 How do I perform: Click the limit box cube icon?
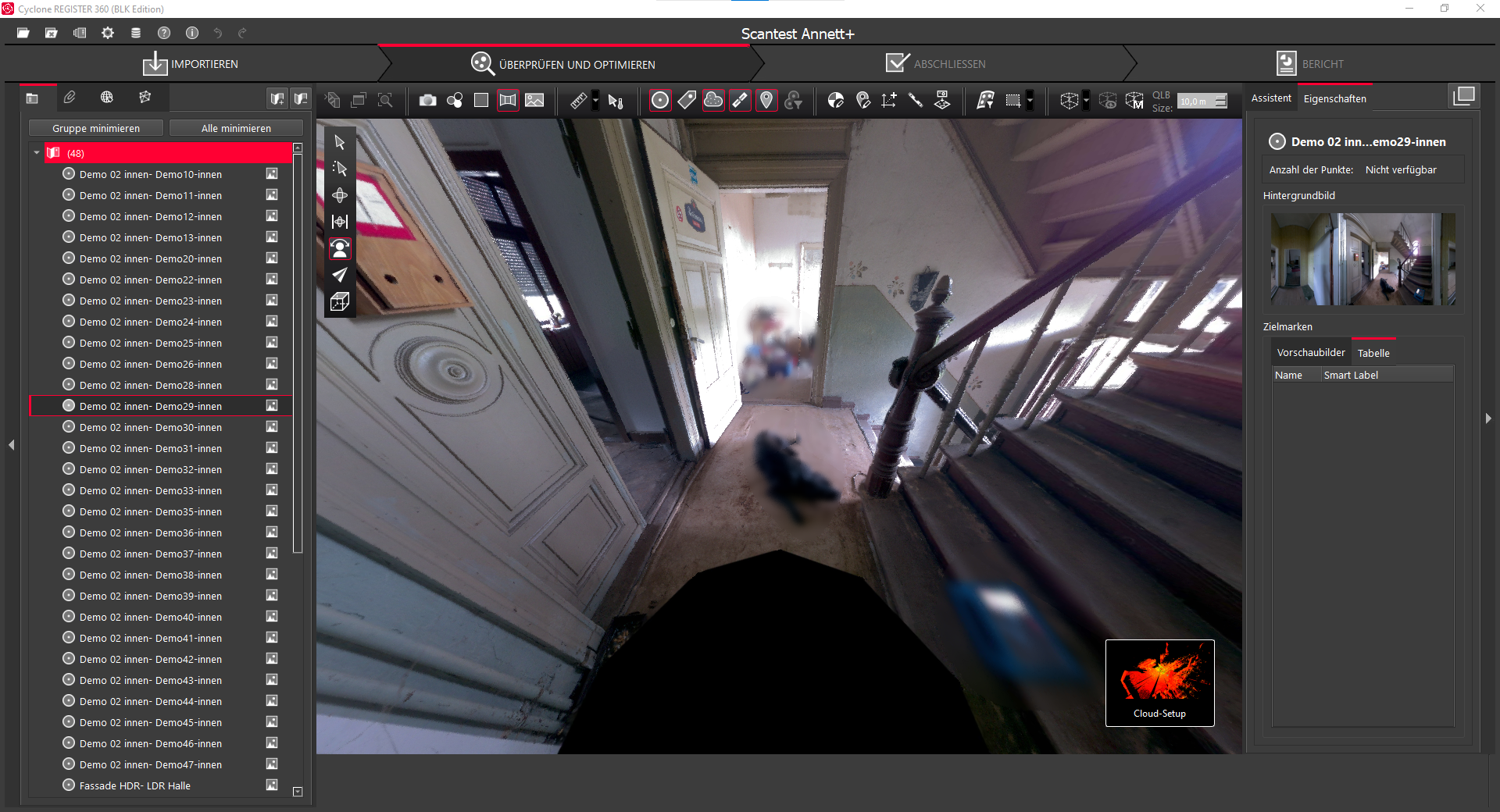[1069, 100]
